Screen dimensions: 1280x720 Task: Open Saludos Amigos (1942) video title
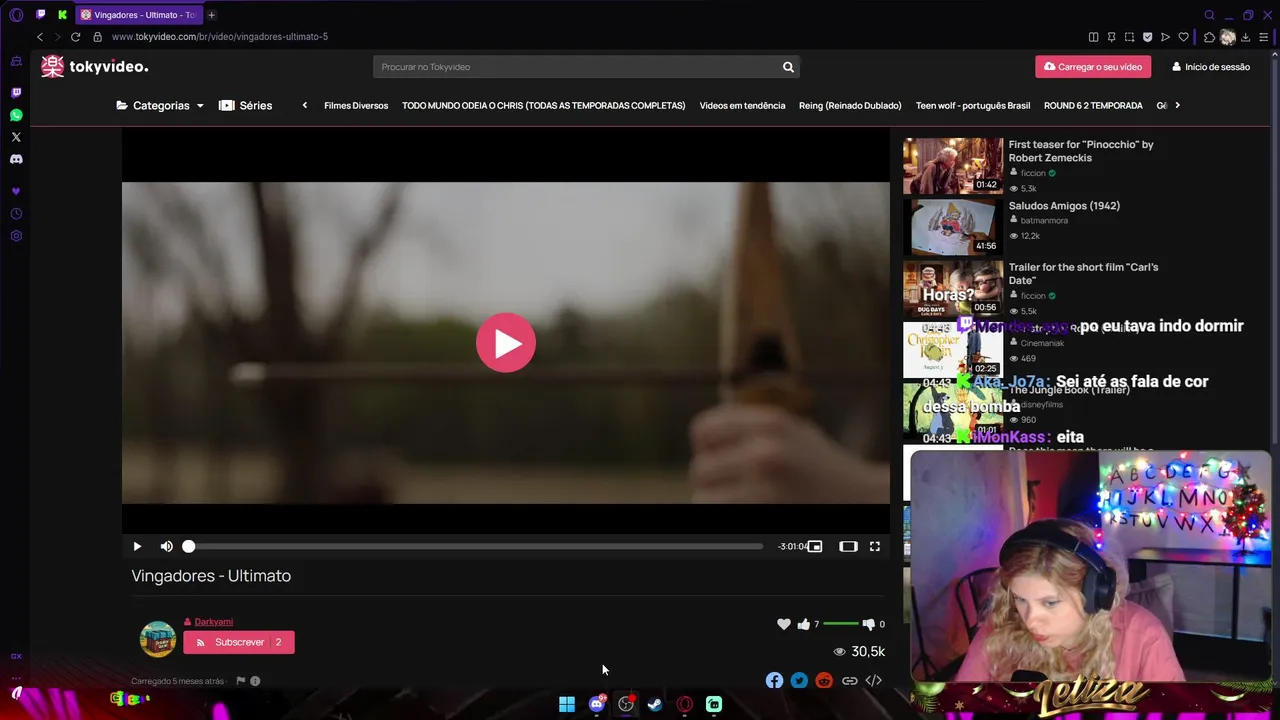coord(1064,206)
